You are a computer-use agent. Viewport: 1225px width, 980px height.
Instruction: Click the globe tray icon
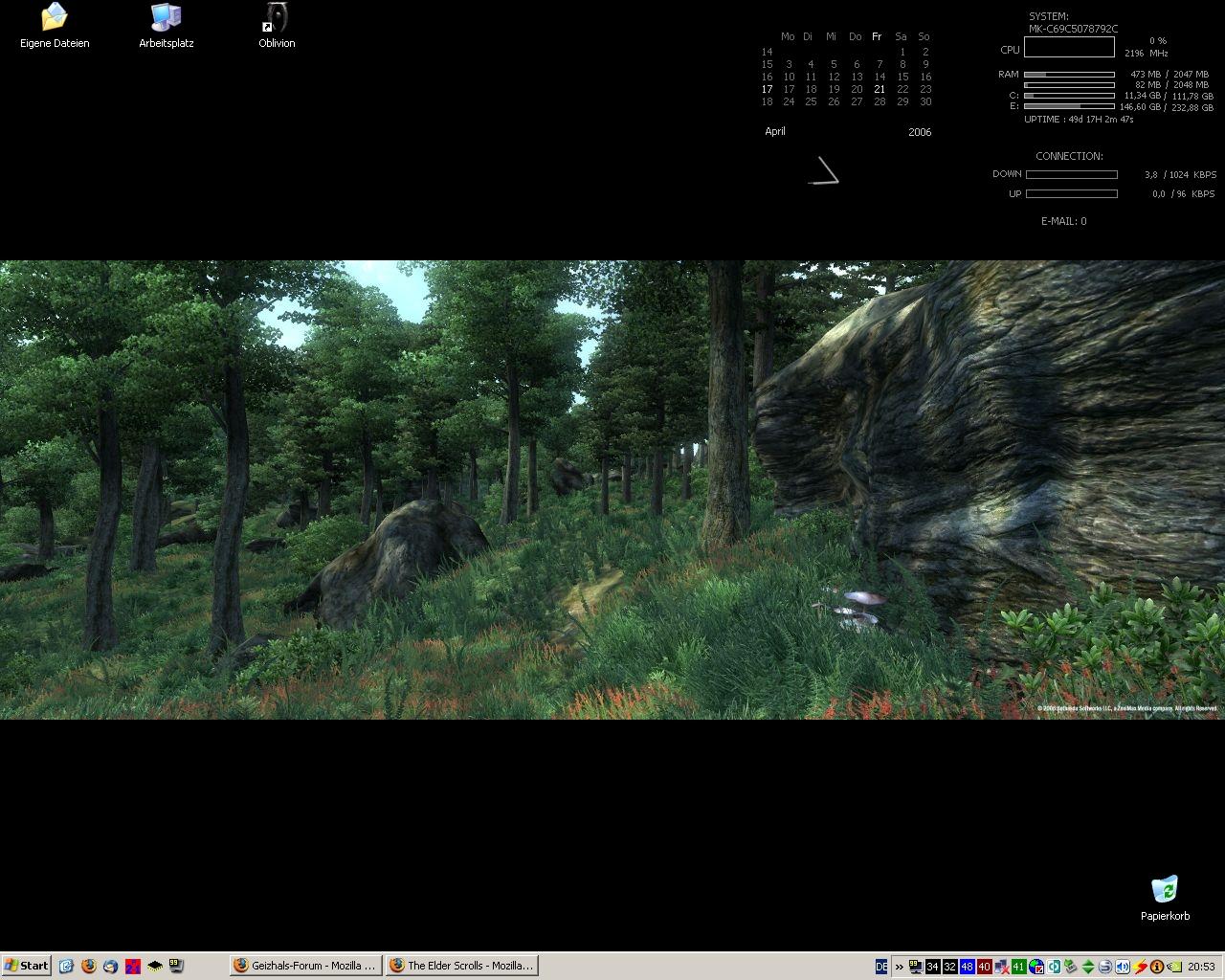click(x=1036, y=967)
